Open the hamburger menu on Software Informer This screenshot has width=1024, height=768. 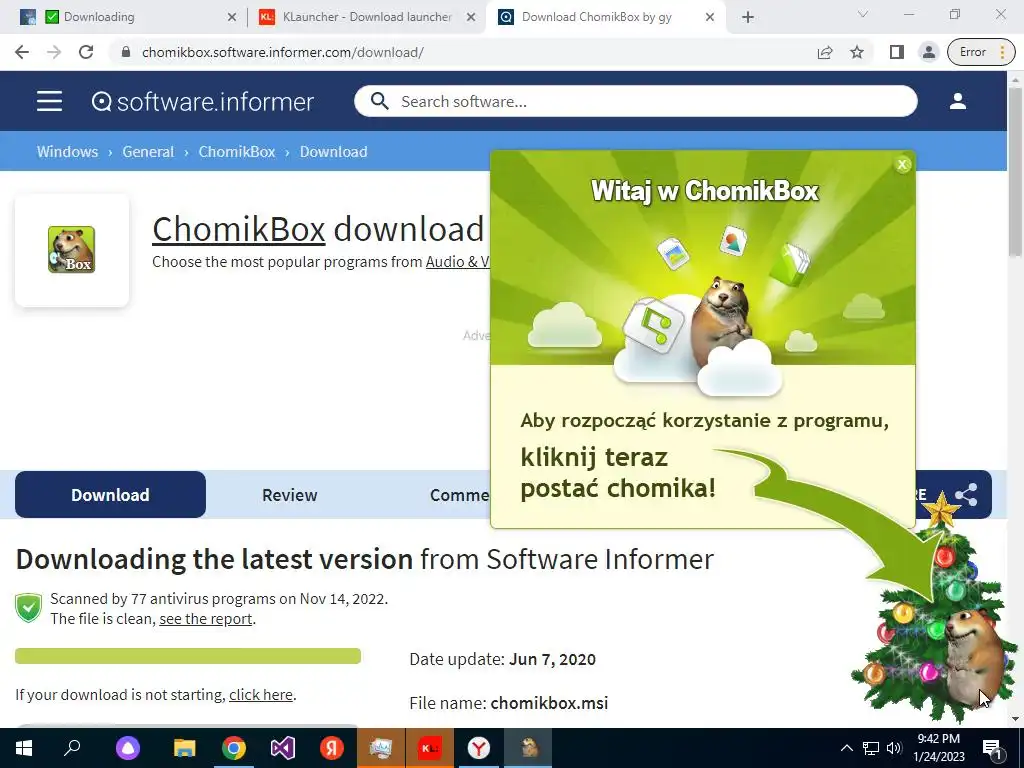click(50, 101)
